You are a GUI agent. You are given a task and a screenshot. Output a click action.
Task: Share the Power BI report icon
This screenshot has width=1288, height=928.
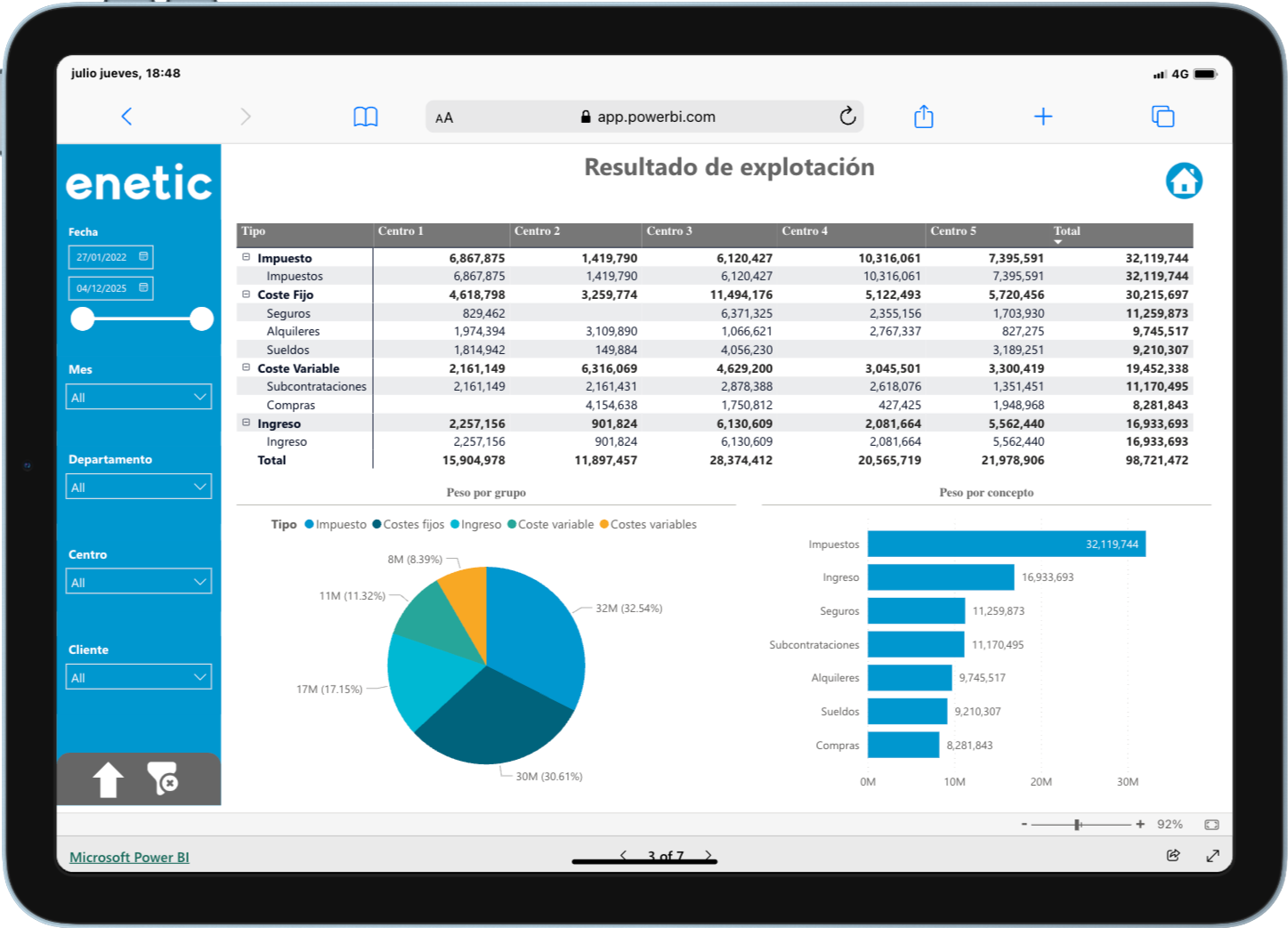point(1173,855)
